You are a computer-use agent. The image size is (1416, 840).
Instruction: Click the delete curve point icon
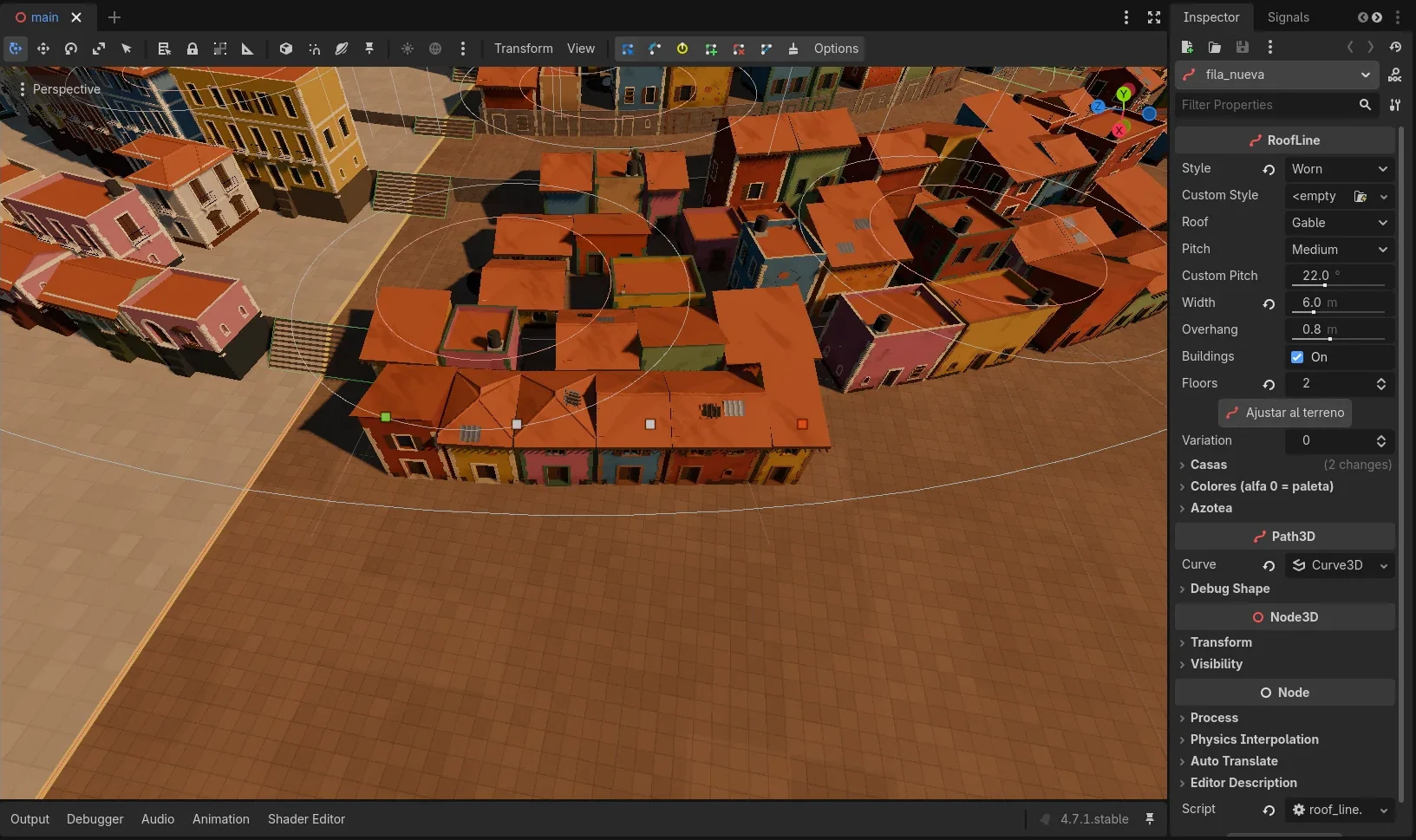coord(739,49)
